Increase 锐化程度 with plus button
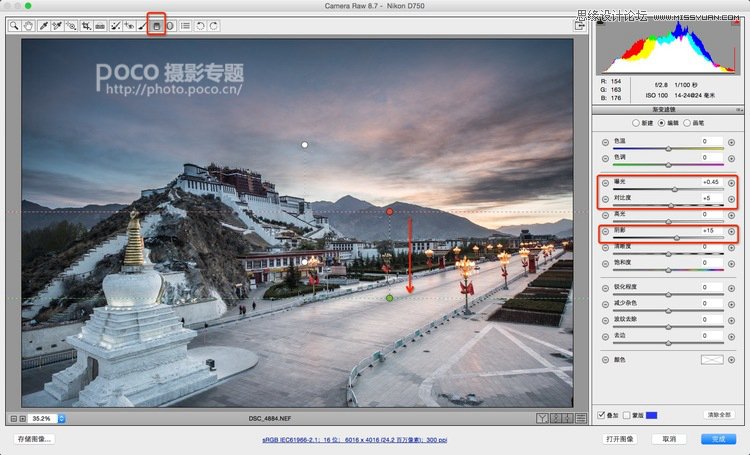 click(x=731, y=288)
